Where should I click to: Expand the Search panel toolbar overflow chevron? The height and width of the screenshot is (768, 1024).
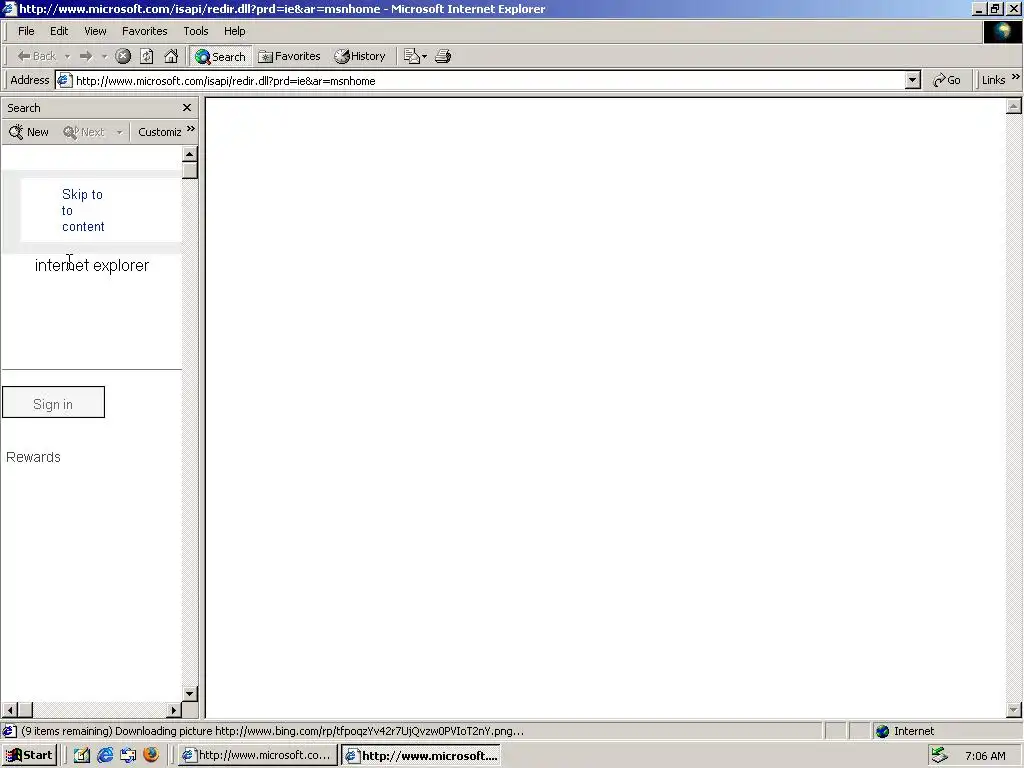(191, 129)
